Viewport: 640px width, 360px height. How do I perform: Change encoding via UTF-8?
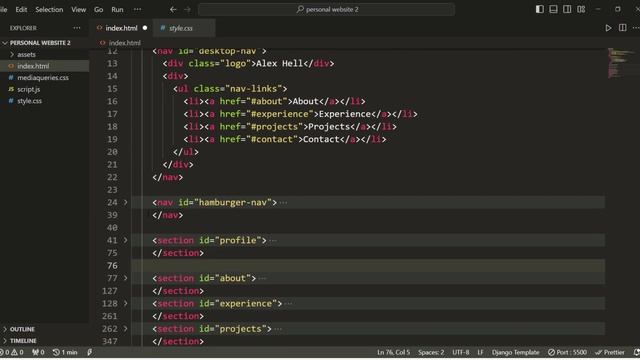tap(461, 352)
